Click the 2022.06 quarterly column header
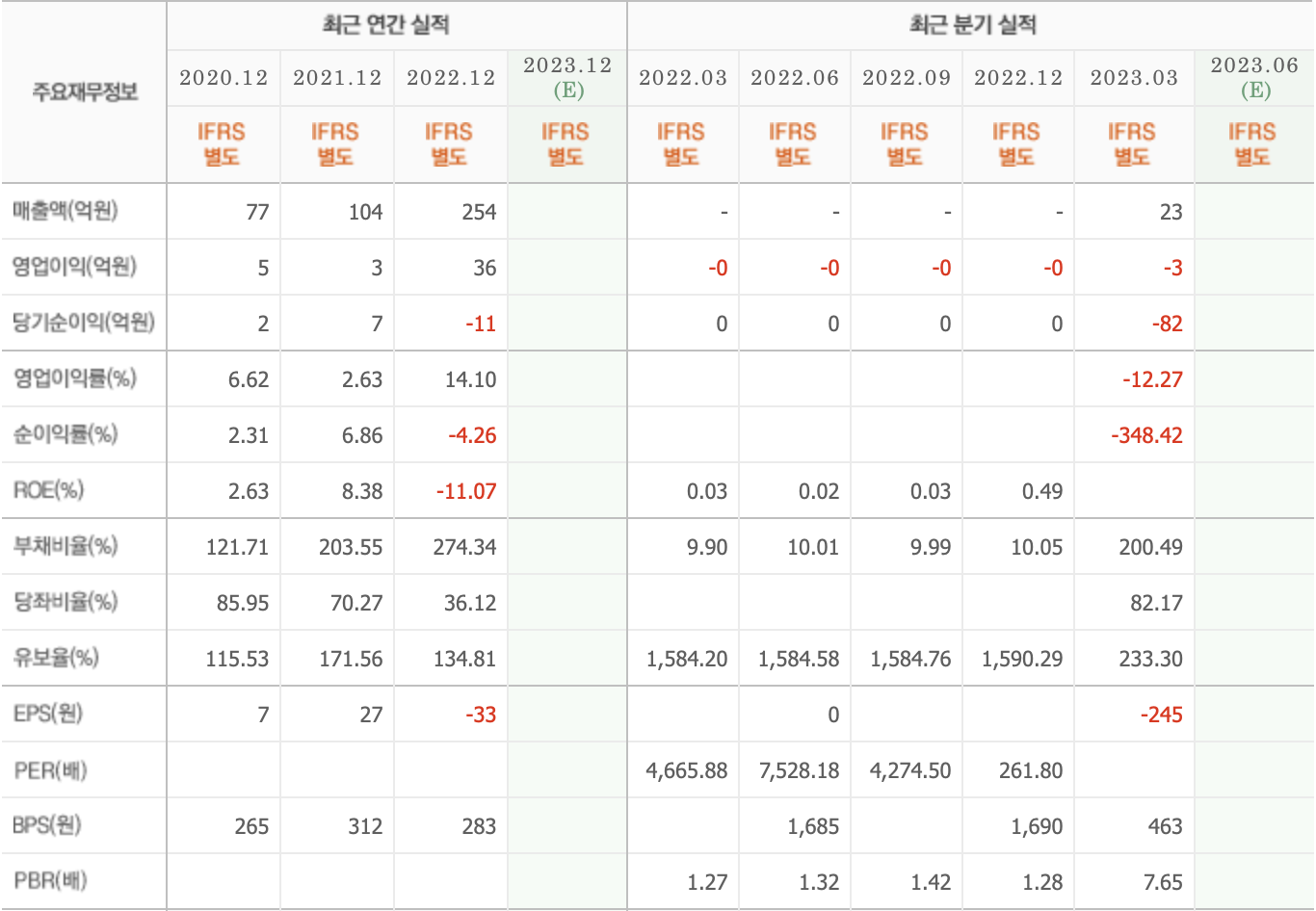The height and width of the screenshot is (911, 1316). [x=795, y=78]
